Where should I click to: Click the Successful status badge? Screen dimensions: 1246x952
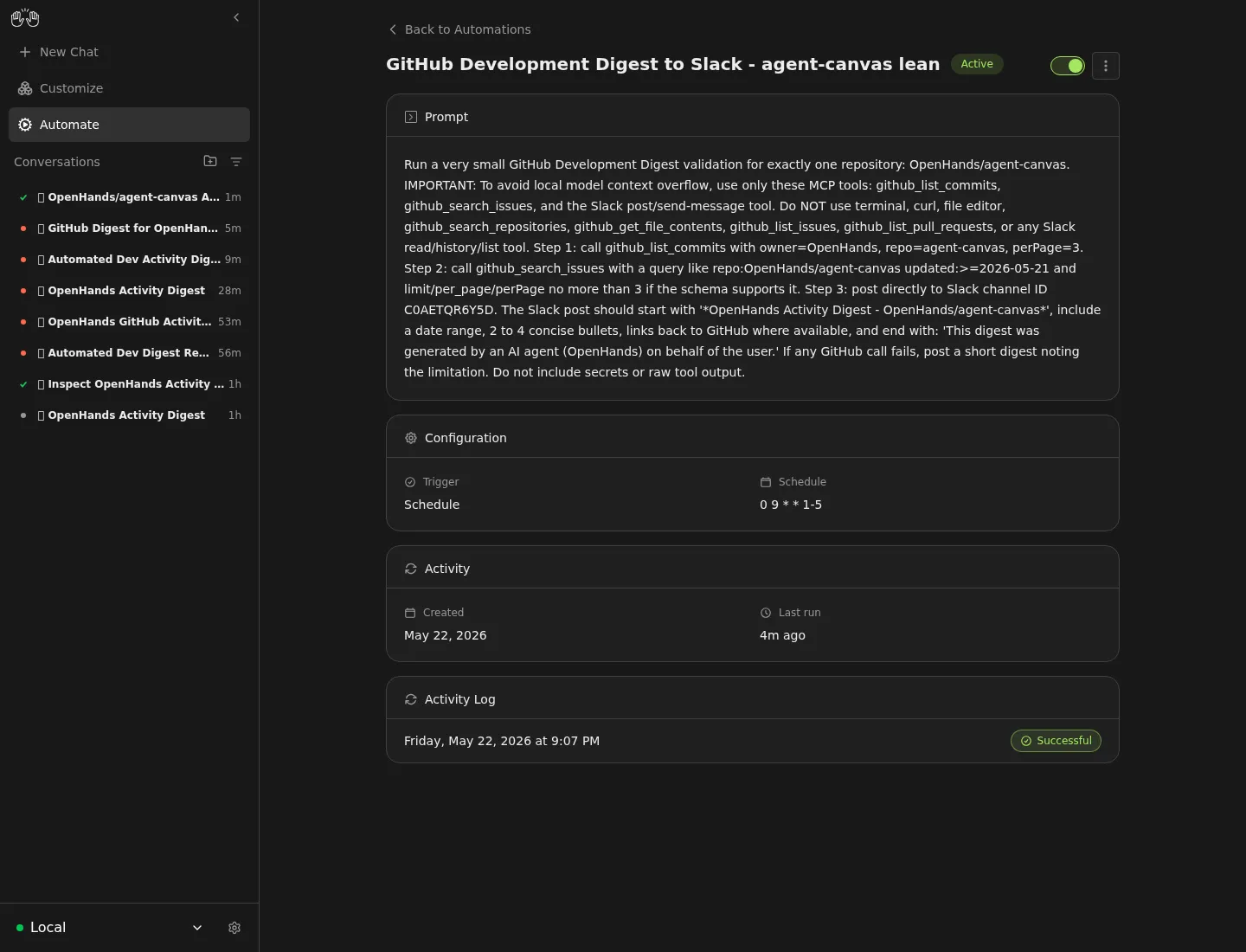click(x=1056, y=741)
